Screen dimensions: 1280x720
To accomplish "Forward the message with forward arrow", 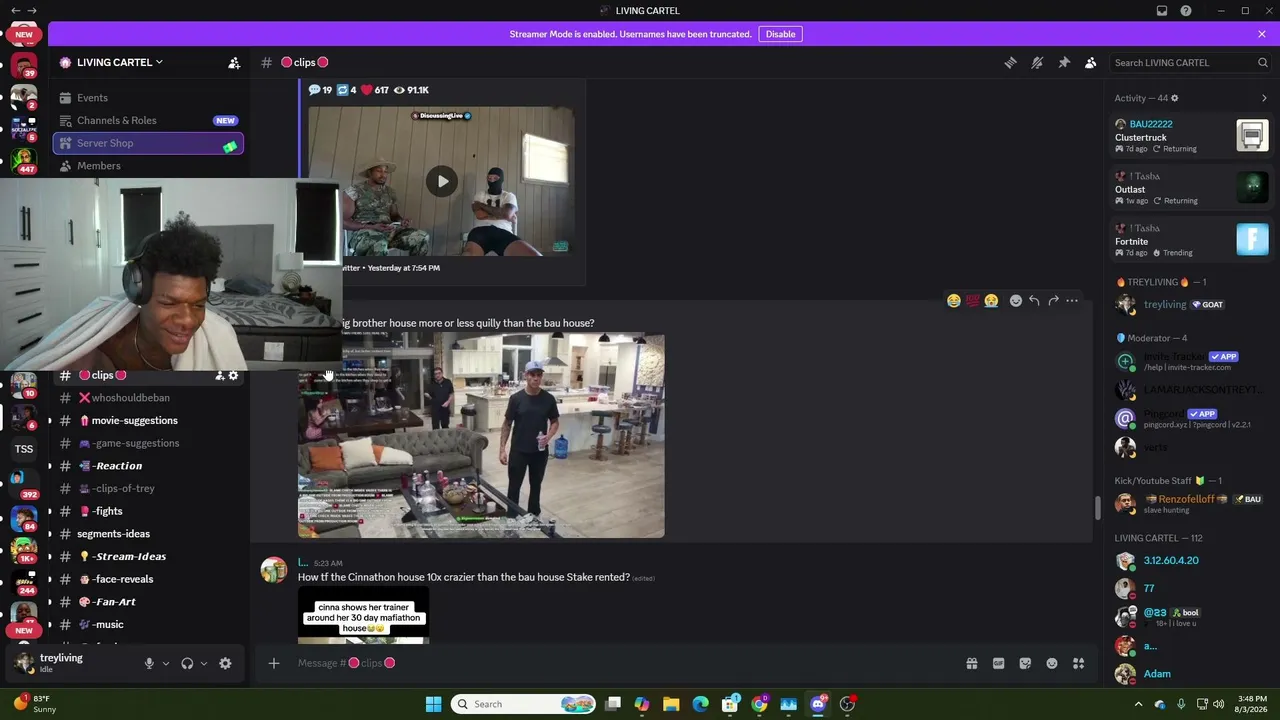I will pos(1053,301).
